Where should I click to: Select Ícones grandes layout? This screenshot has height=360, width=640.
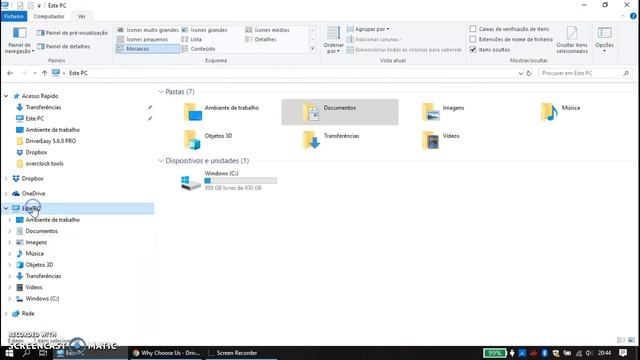204,30
